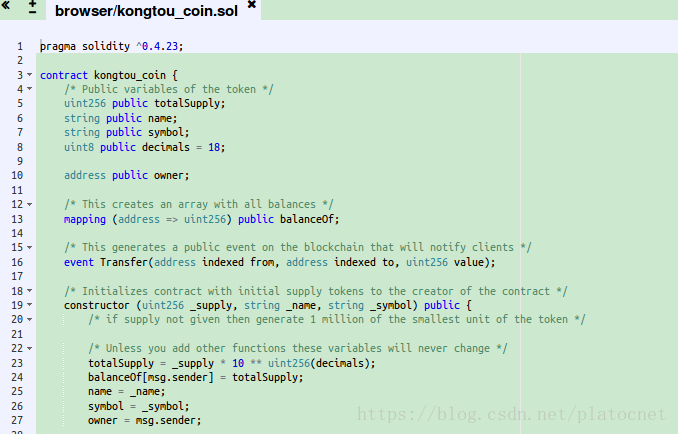Close the kongtou_coin.sol tab
The width and height of the screenshot is (678, 434).
coord(252,5)
